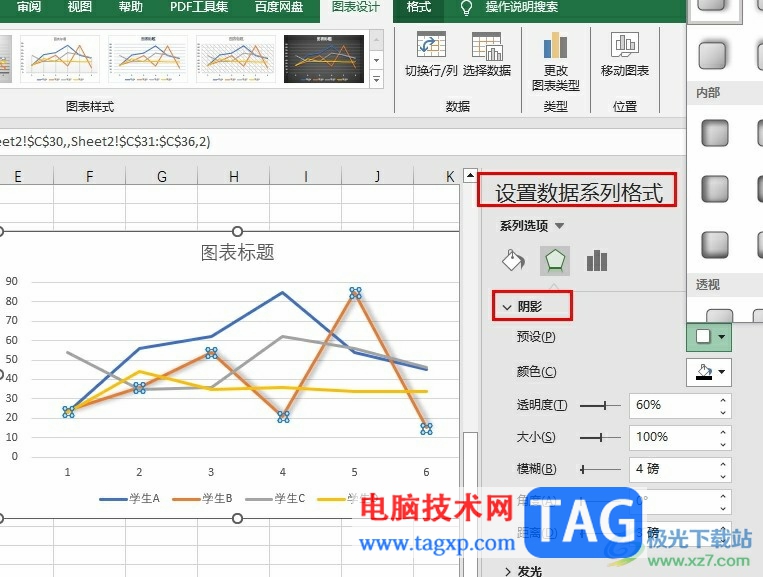Screen dimensions: 763x577
Task: Select the Effects pentagon icon
Action: [555, 260]
